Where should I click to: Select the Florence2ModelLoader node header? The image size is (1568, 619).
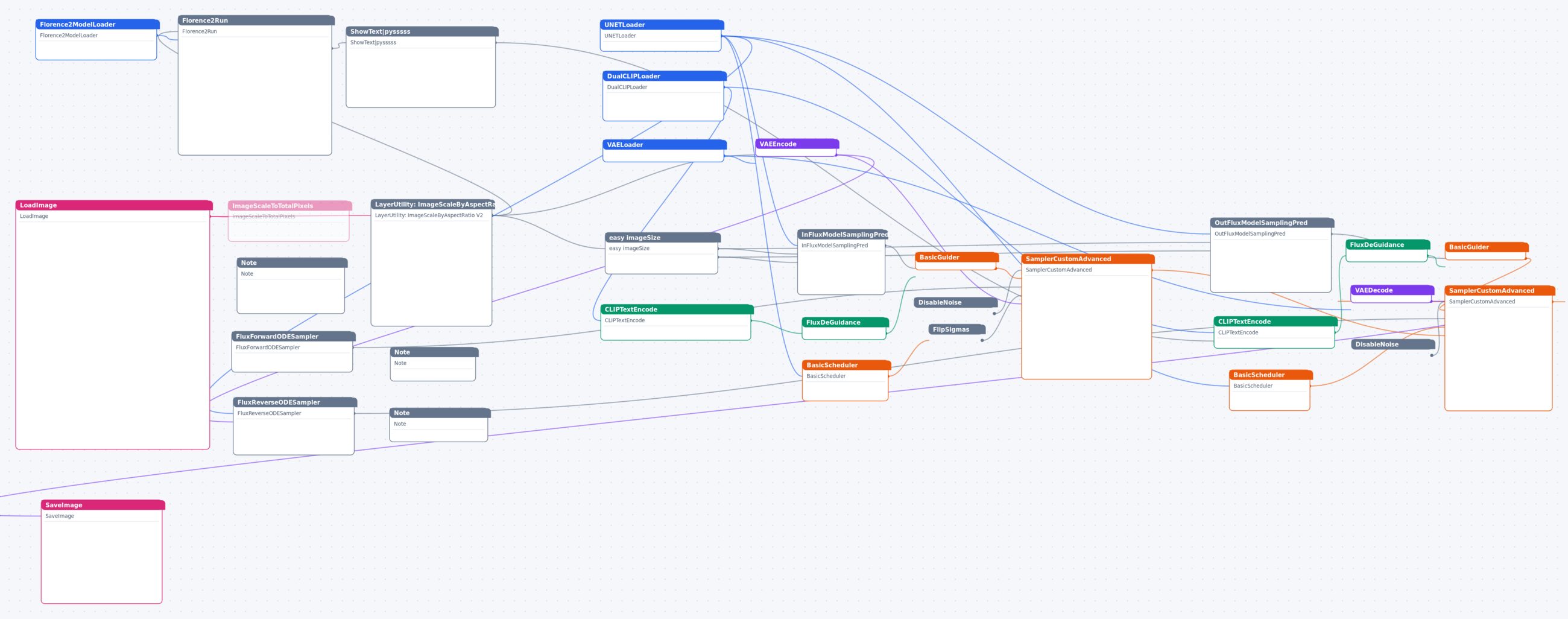97,24
